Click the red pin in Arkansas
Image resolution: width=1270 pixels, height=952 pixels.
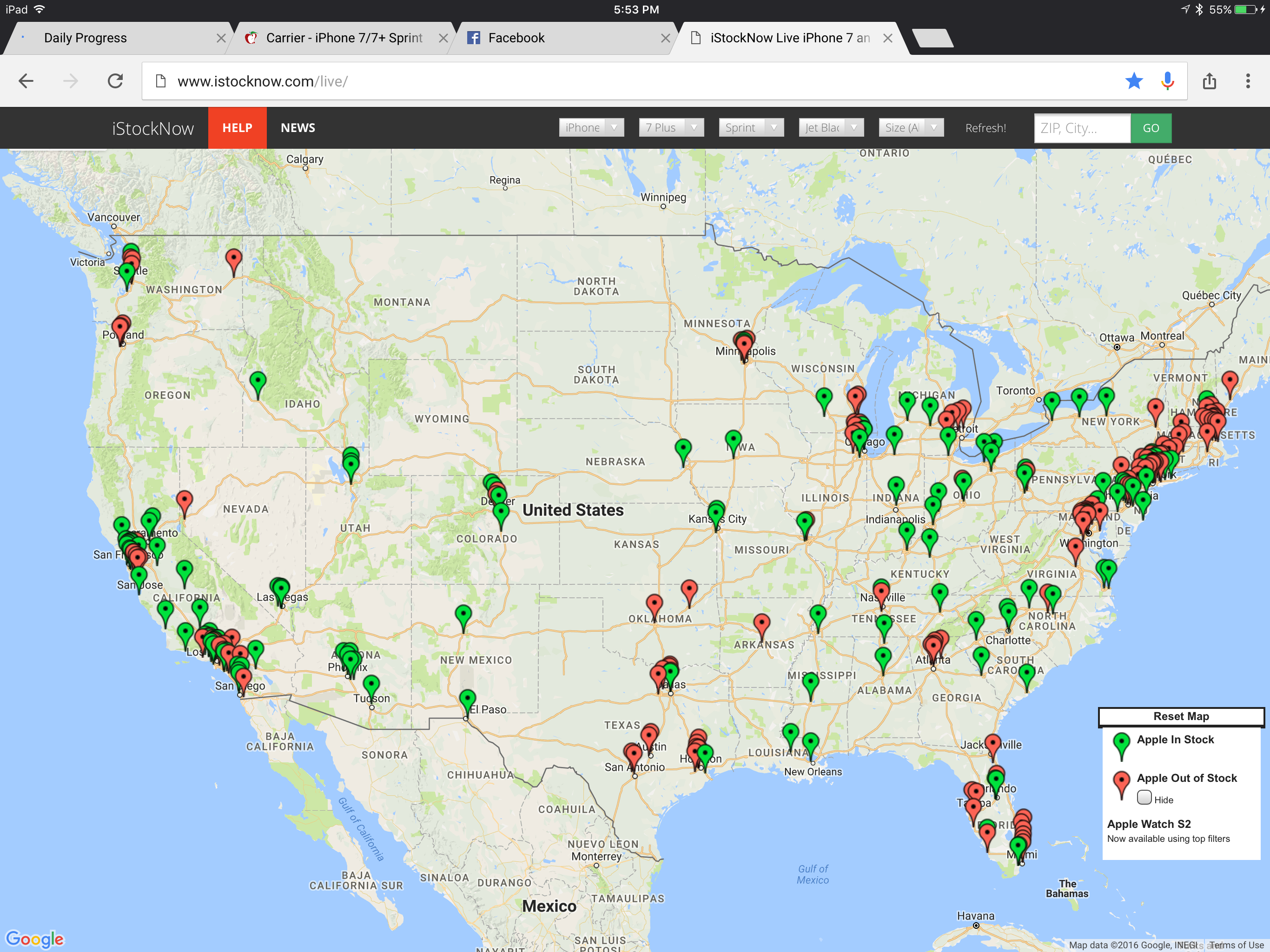(761, 627)
